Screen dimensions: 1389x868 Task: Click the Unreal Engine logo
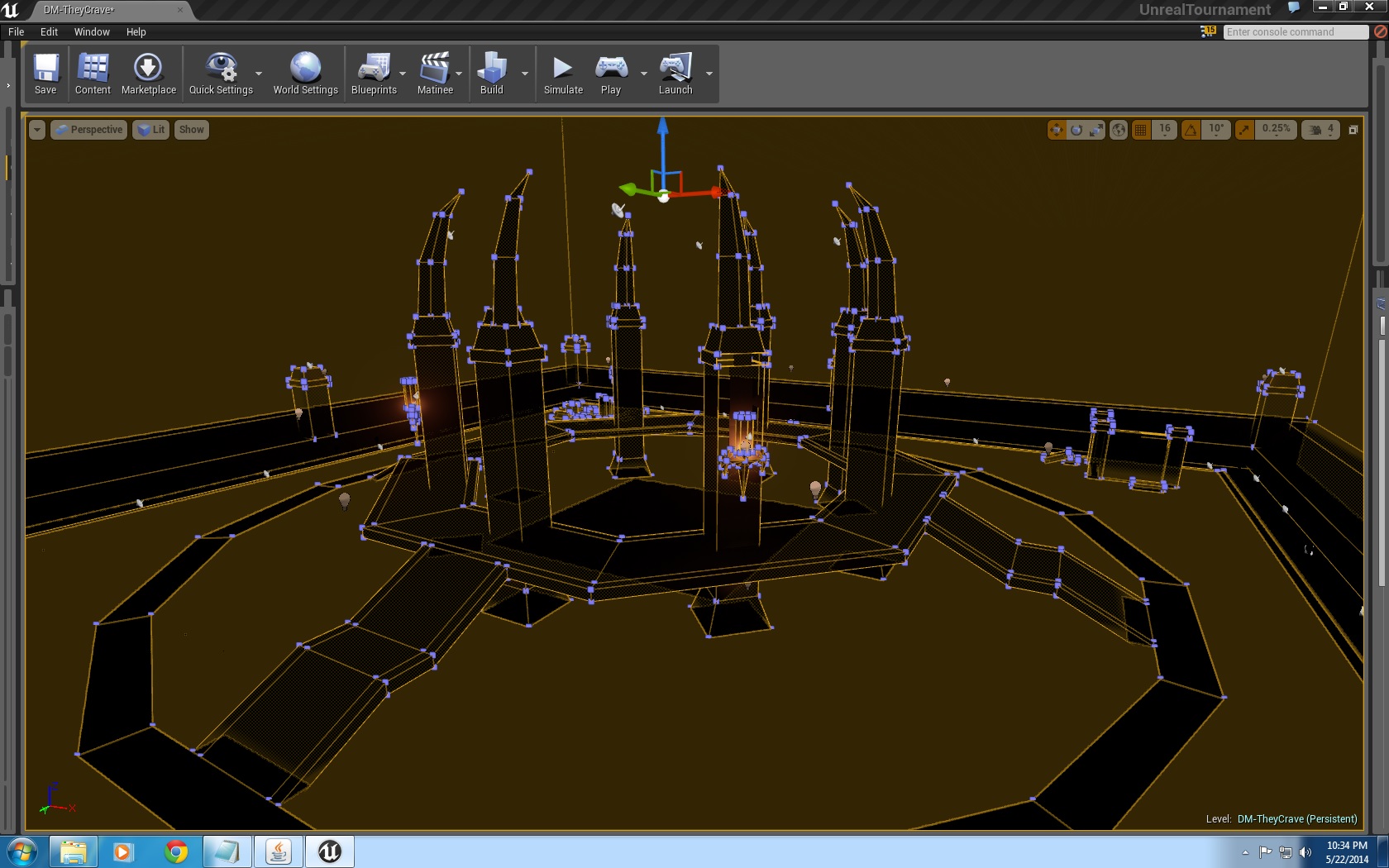[10, 10]
